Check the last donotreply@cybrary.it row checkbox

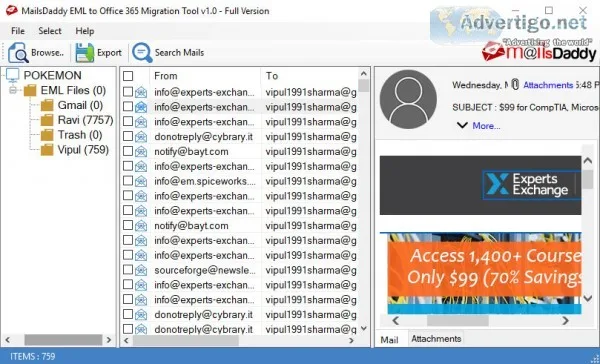tap(128, 329)
